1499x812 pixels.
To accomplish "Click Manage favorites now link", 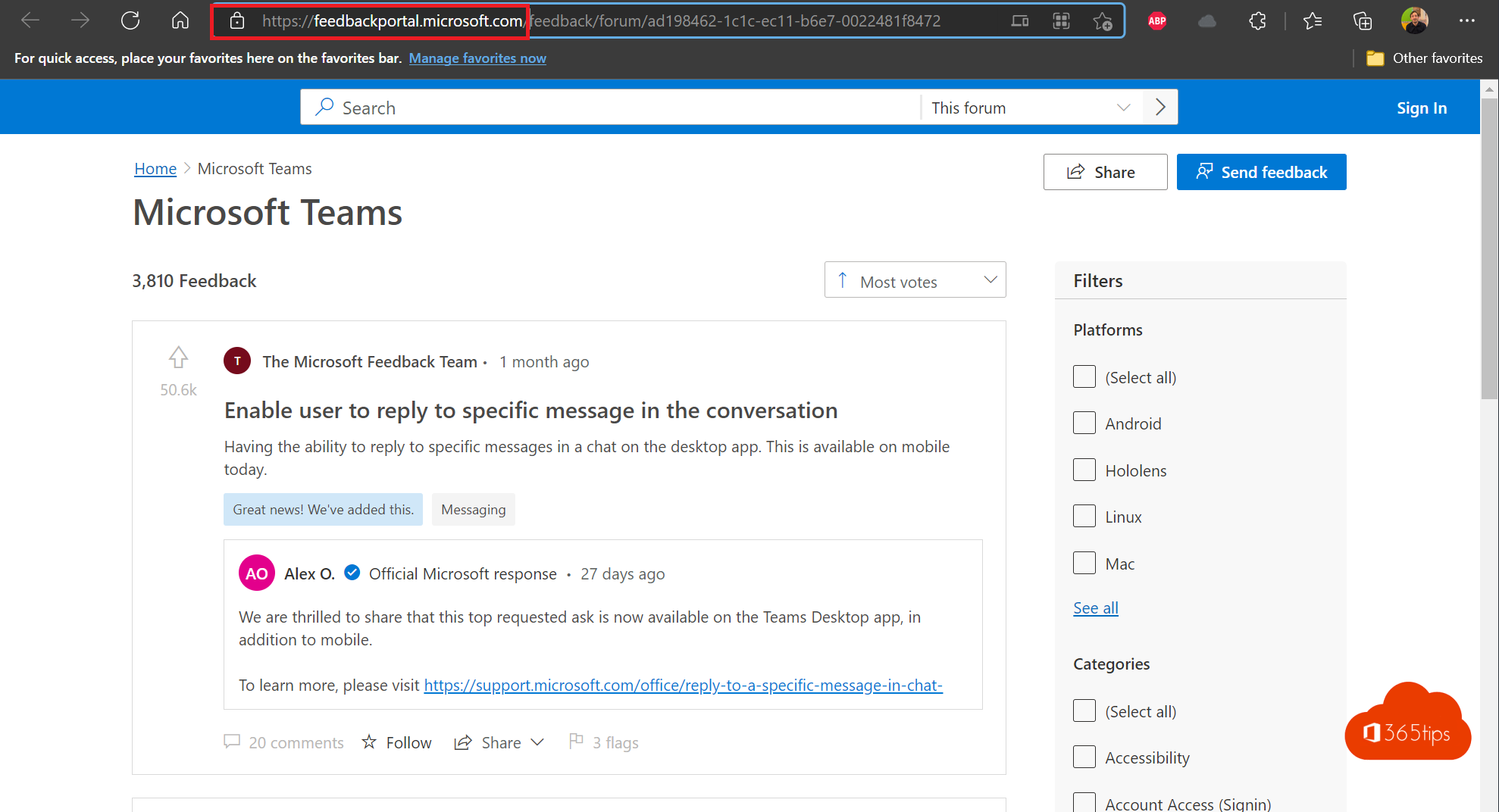I will (x=477, y=58).
